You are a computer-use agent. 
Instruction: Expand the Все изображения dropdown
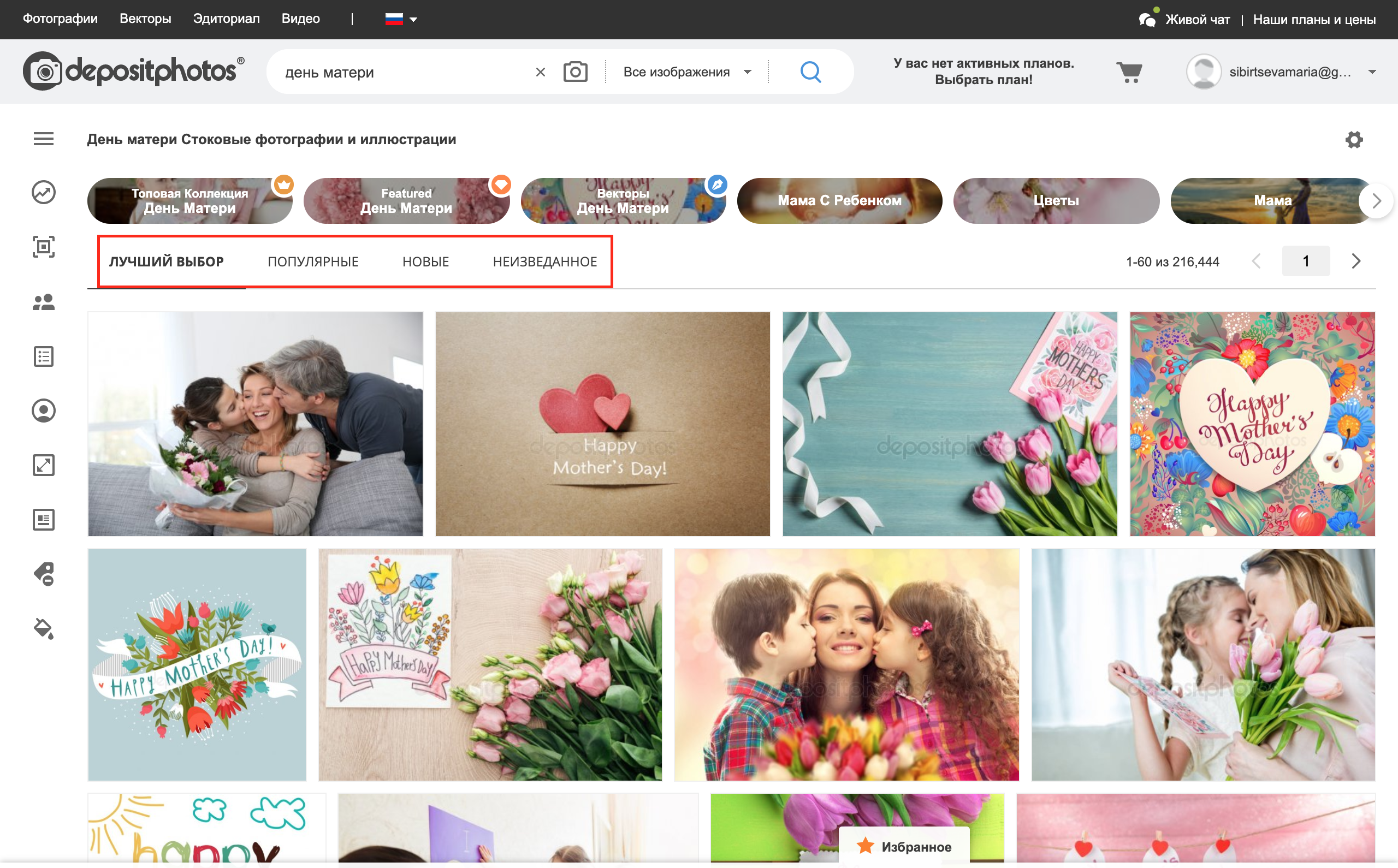(x=687, y=72)
